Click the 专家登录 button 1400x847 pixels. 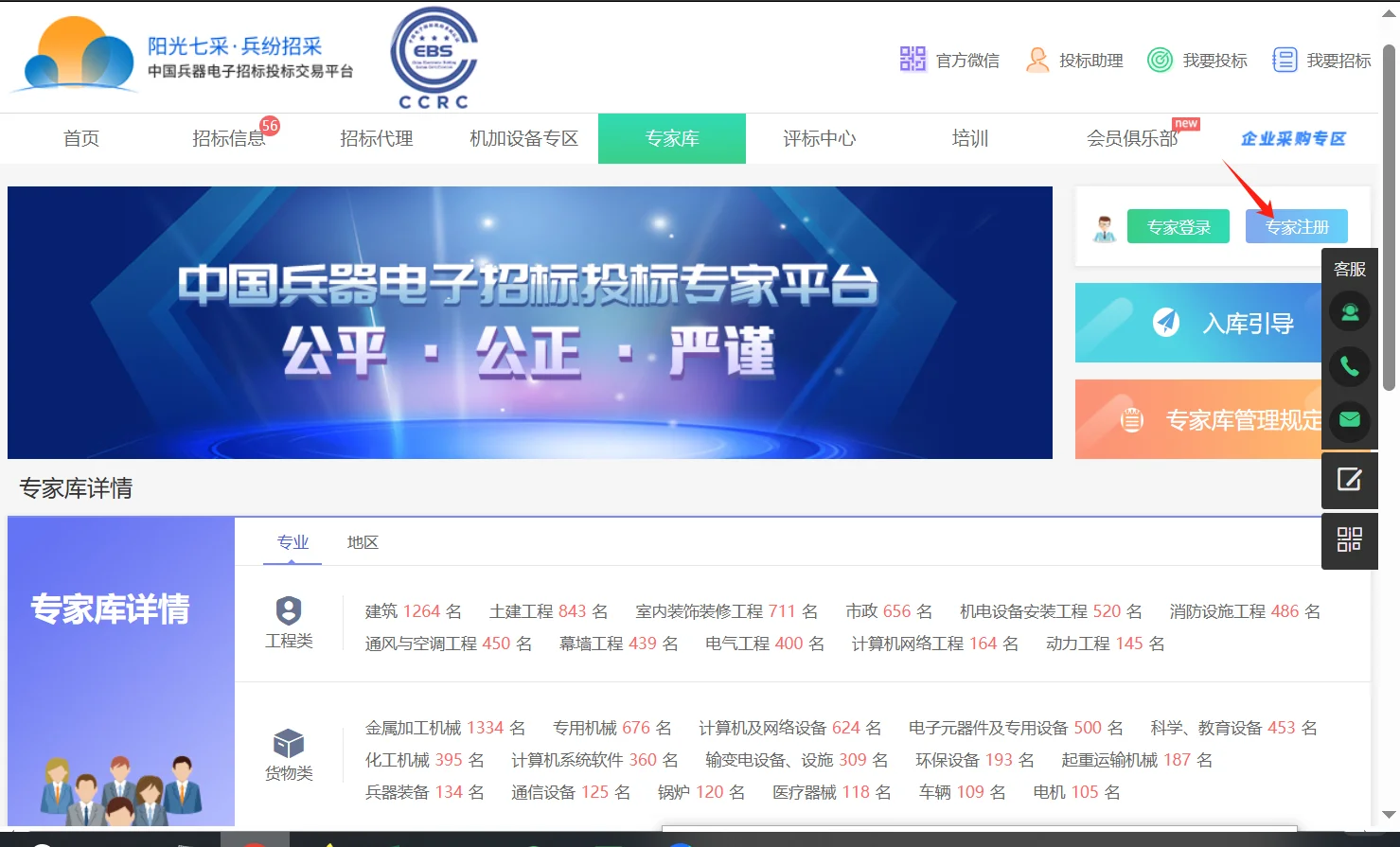point(1178,226)
